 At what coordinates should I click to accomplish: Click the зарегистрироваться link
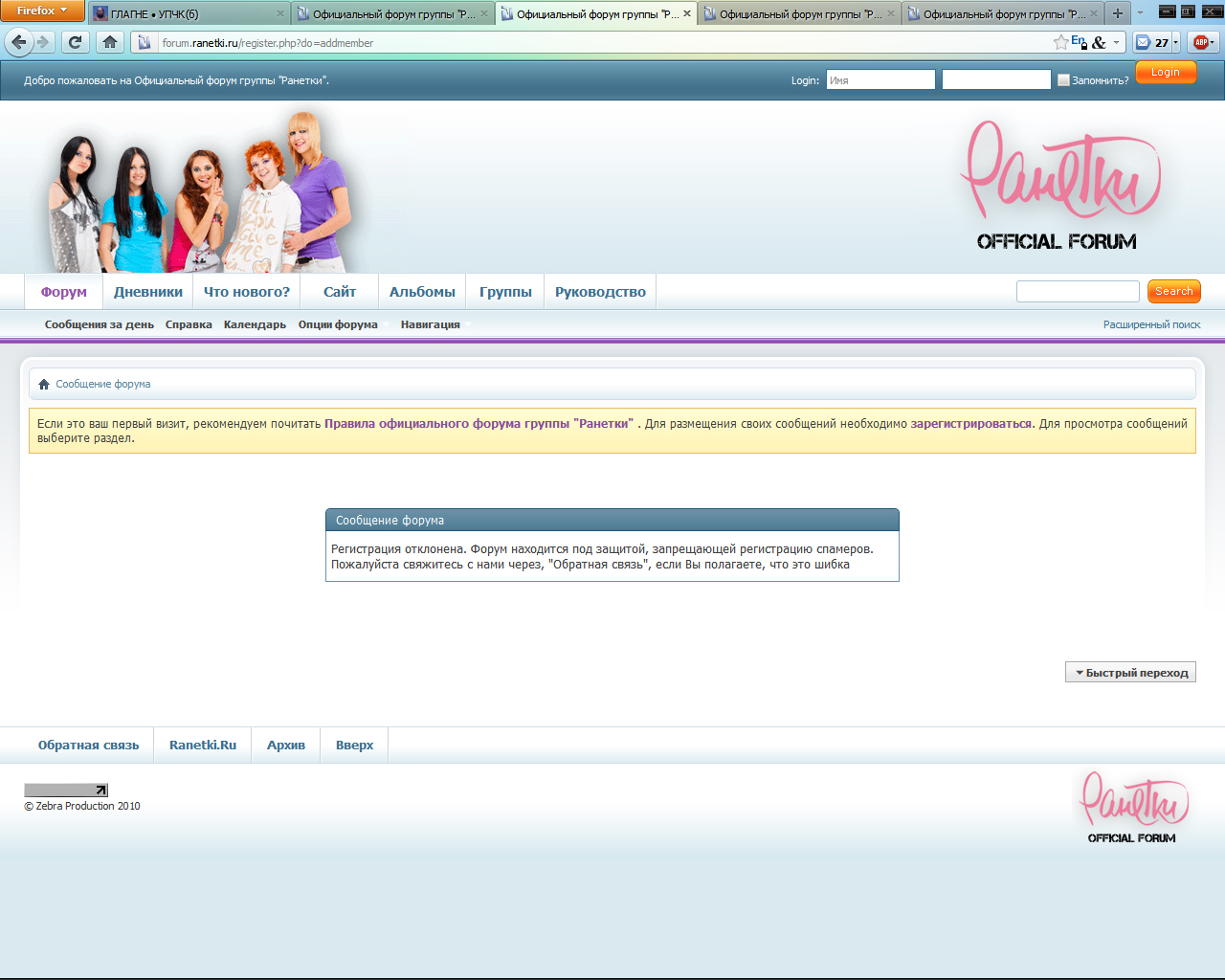tap(971, 423)
